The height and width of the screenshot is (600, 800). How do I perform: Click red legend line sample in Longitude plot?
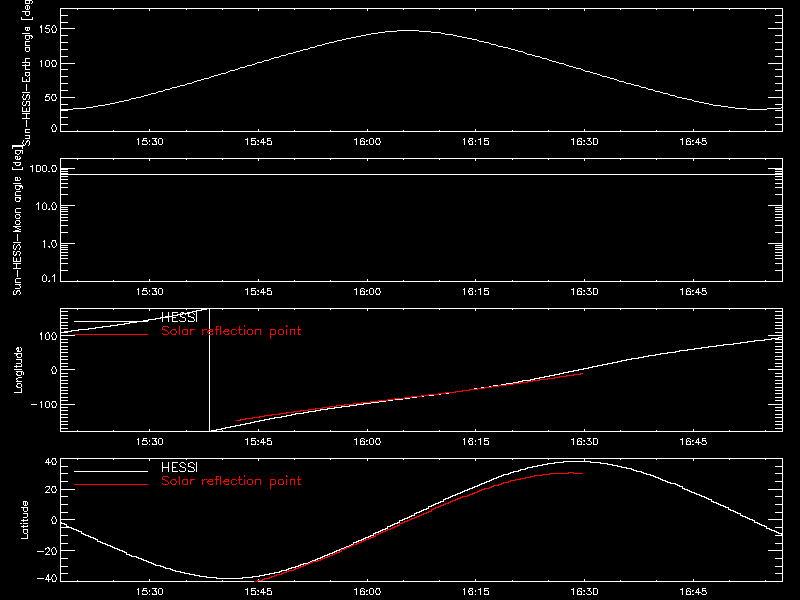pyautogui.click(x=111, y=334)
